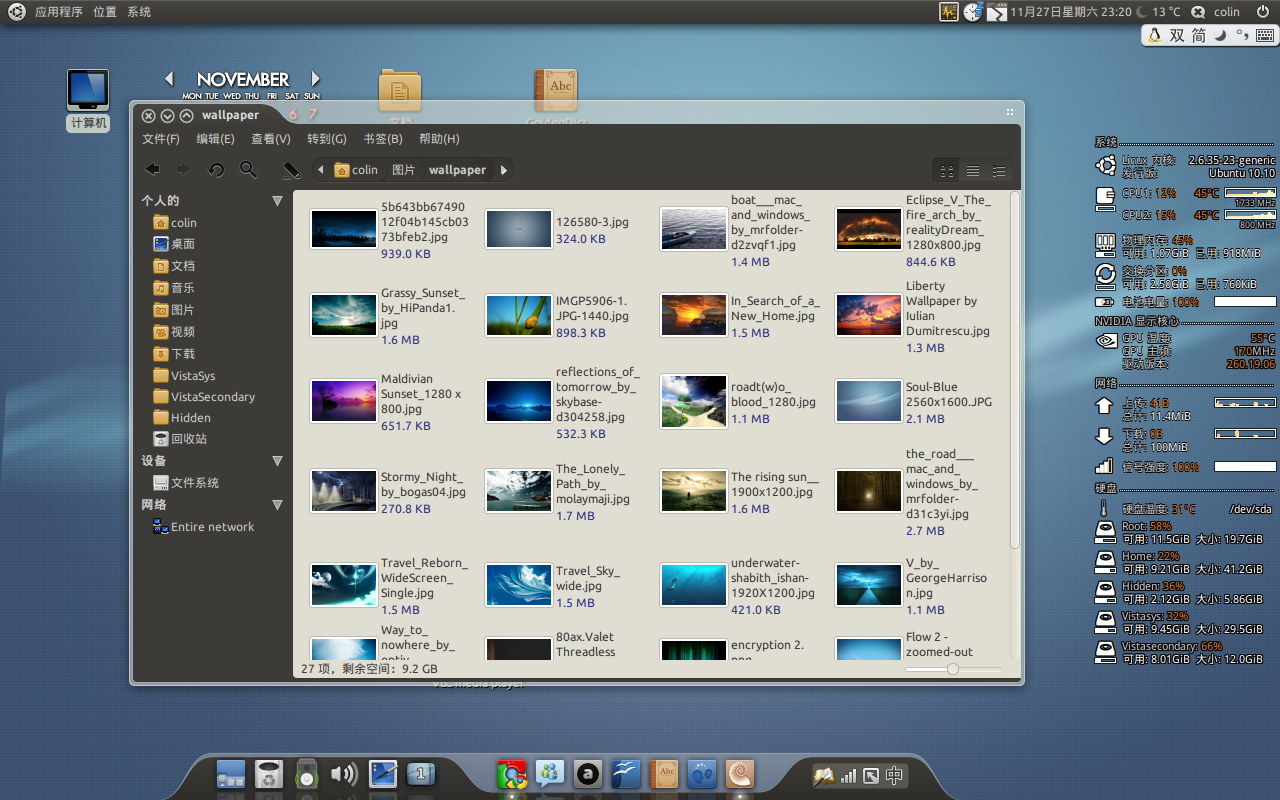The image size is (1280, 800).
Task: Select the Soul-Blue 2560x1600.JPG thumbnail
Action: point(868,401)
